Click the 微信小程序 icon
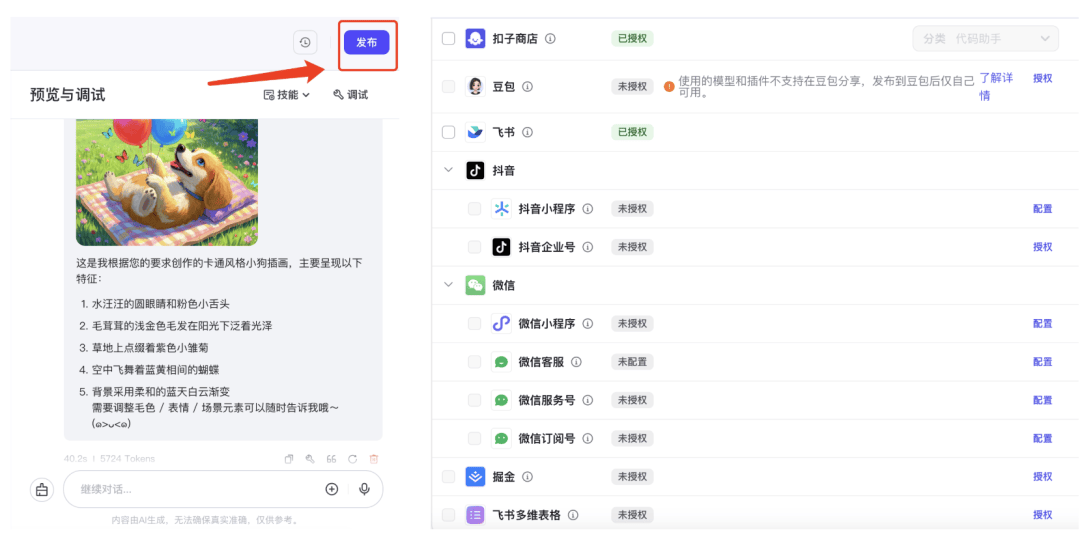1080x539 pixels. pos(501,324)
